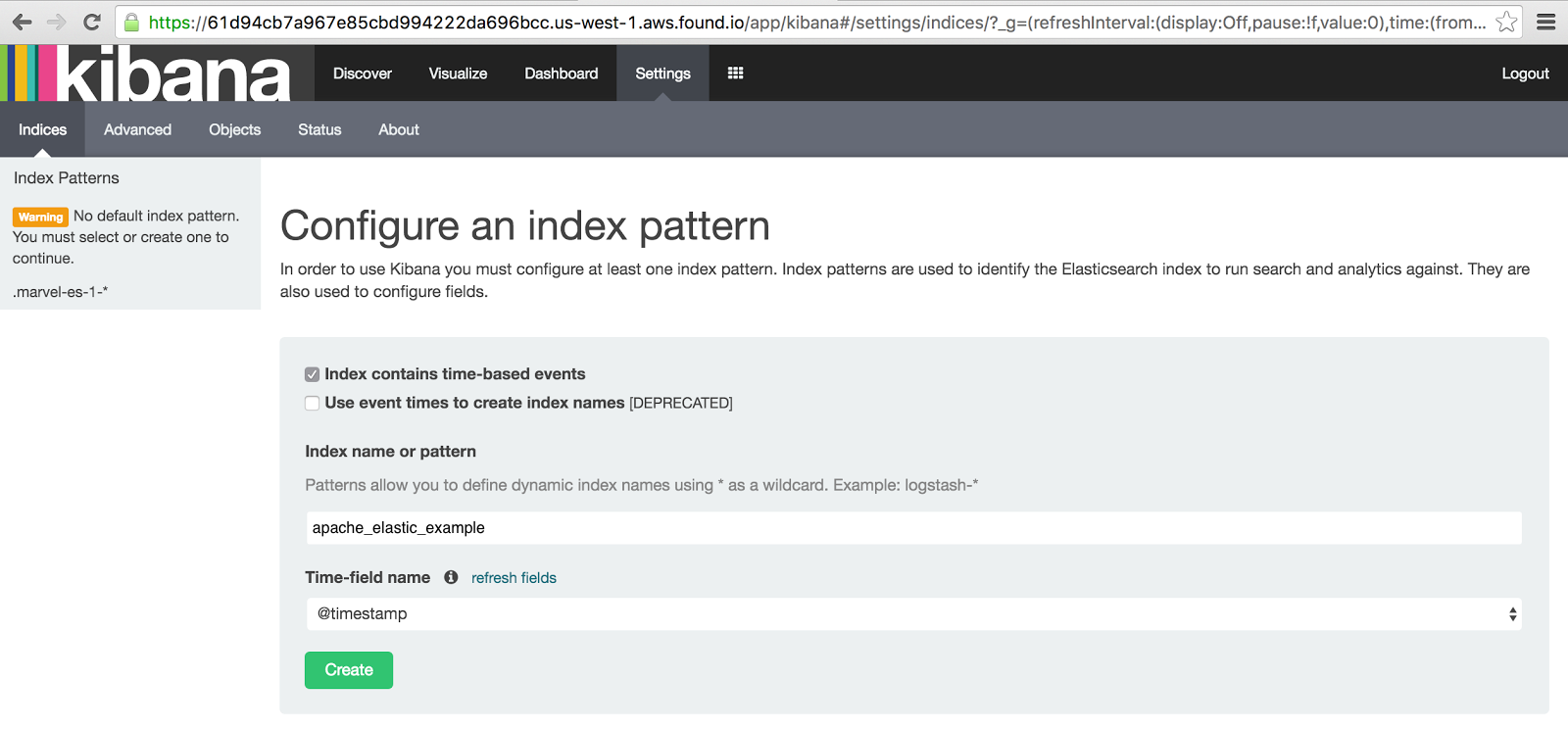Open the browser hamburger menu
1568x729 pixels.
(x=1546, y=22)
